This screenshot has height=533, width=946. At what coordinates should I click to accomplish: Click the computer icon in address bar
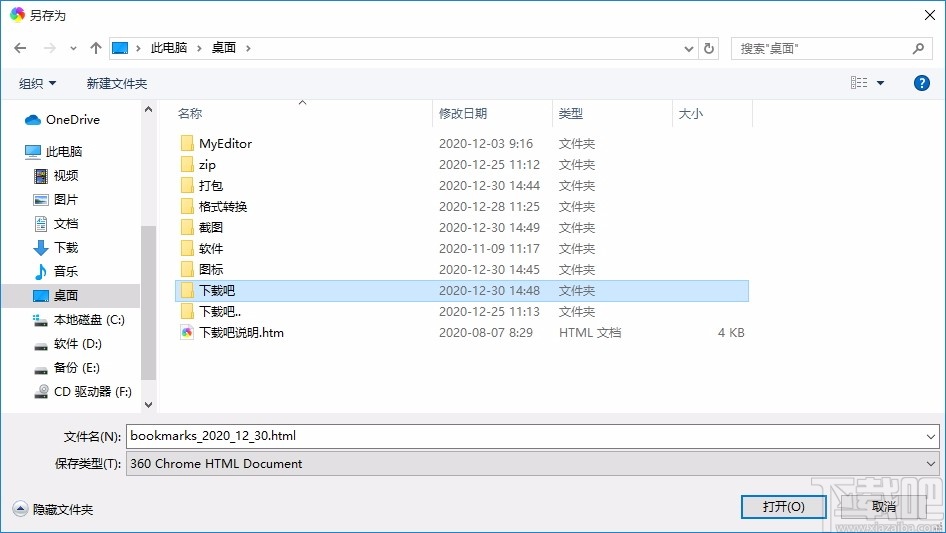(x=120, y=48)
